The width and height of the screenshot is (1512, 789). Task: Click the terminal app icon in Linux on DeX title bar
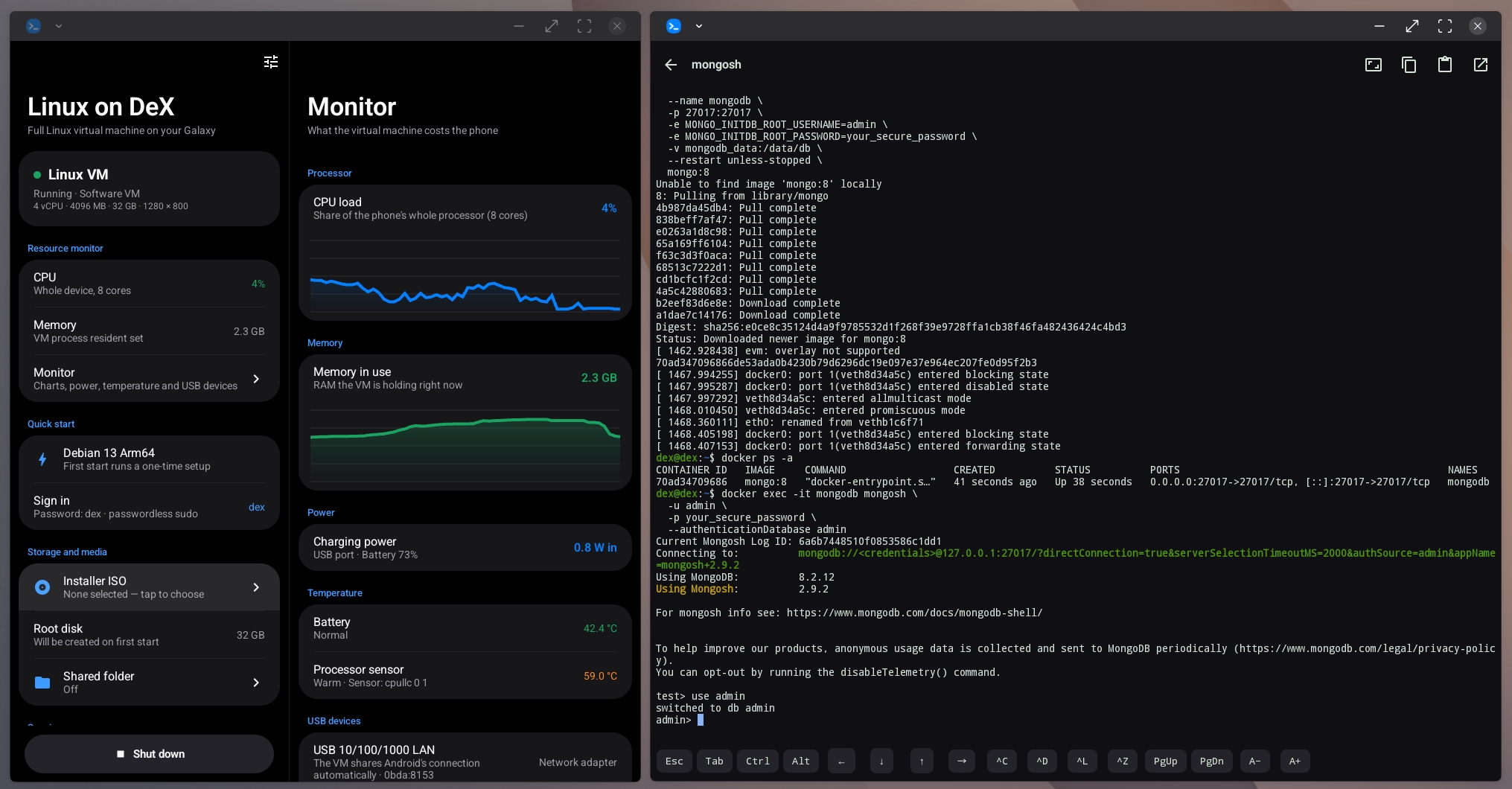(x=34, y=26)
